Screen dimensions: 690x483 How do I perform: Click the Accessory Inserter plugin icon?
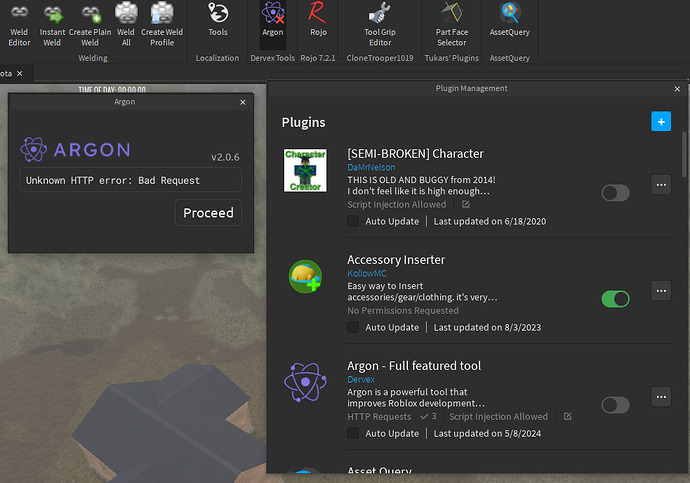pos(305,276)
